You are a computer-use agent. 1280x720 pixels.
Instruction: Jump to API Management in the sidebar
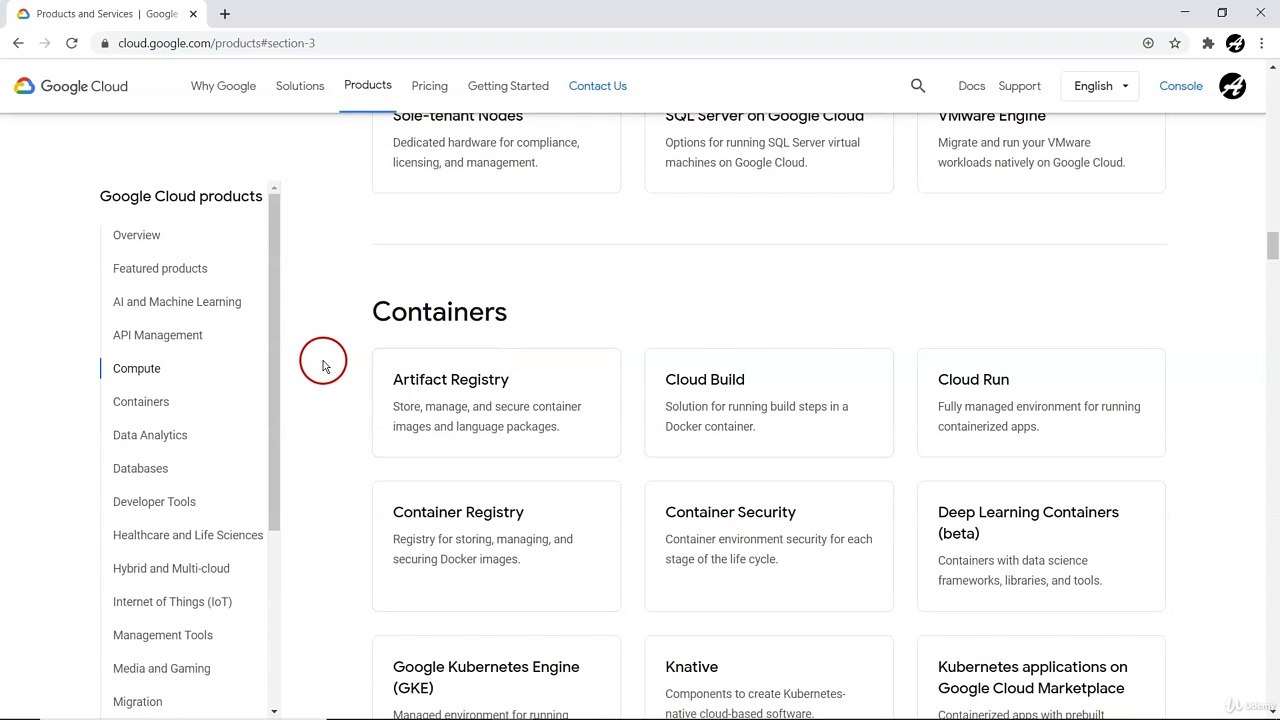coord(158,335)
